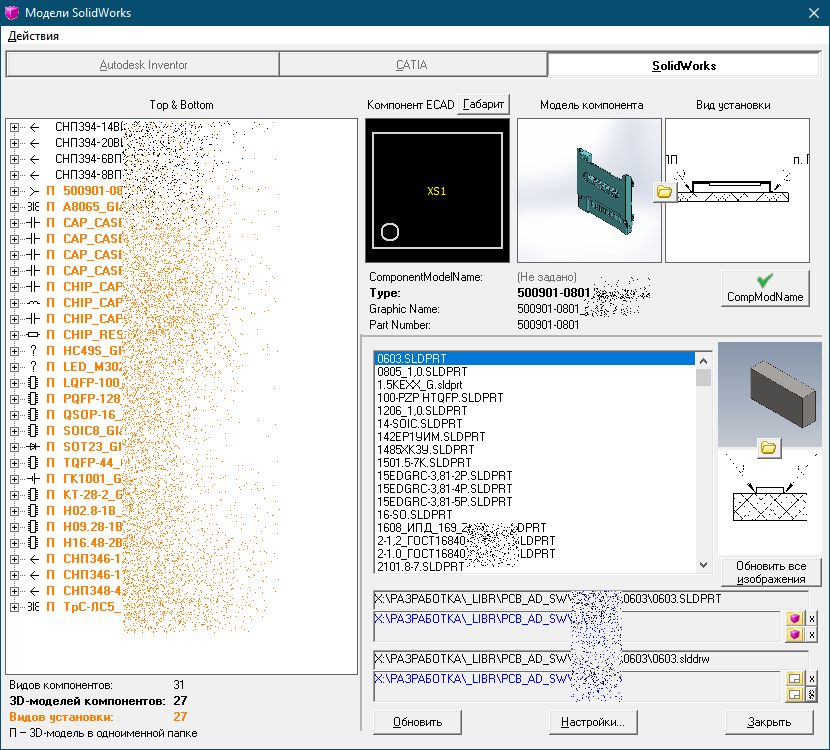This screenshot has height=750, width=830.
Task: Click the CompModName button with green checkmark
Action: [x=765, y=288]
